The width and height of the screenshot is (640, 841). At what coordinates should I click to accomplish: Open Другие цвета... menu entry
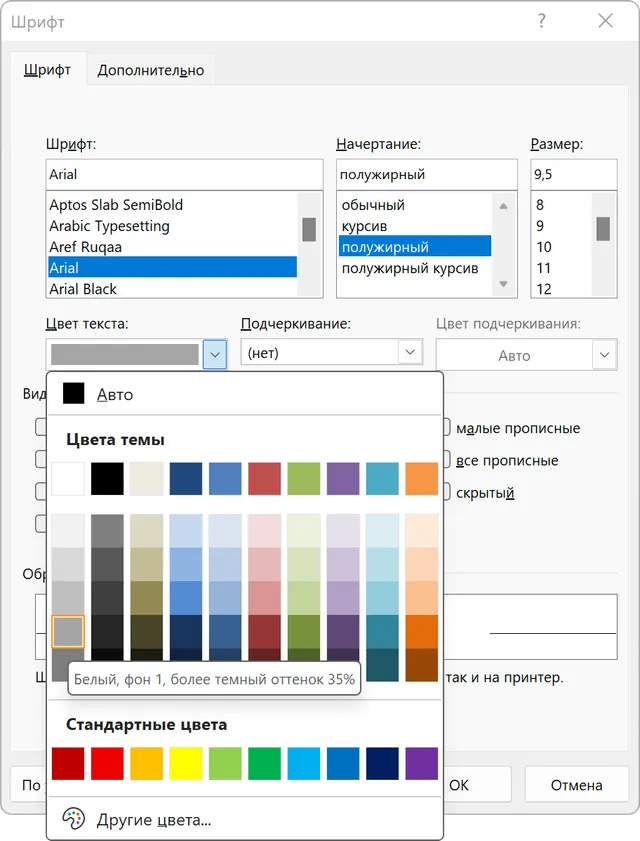coord(244,819)
